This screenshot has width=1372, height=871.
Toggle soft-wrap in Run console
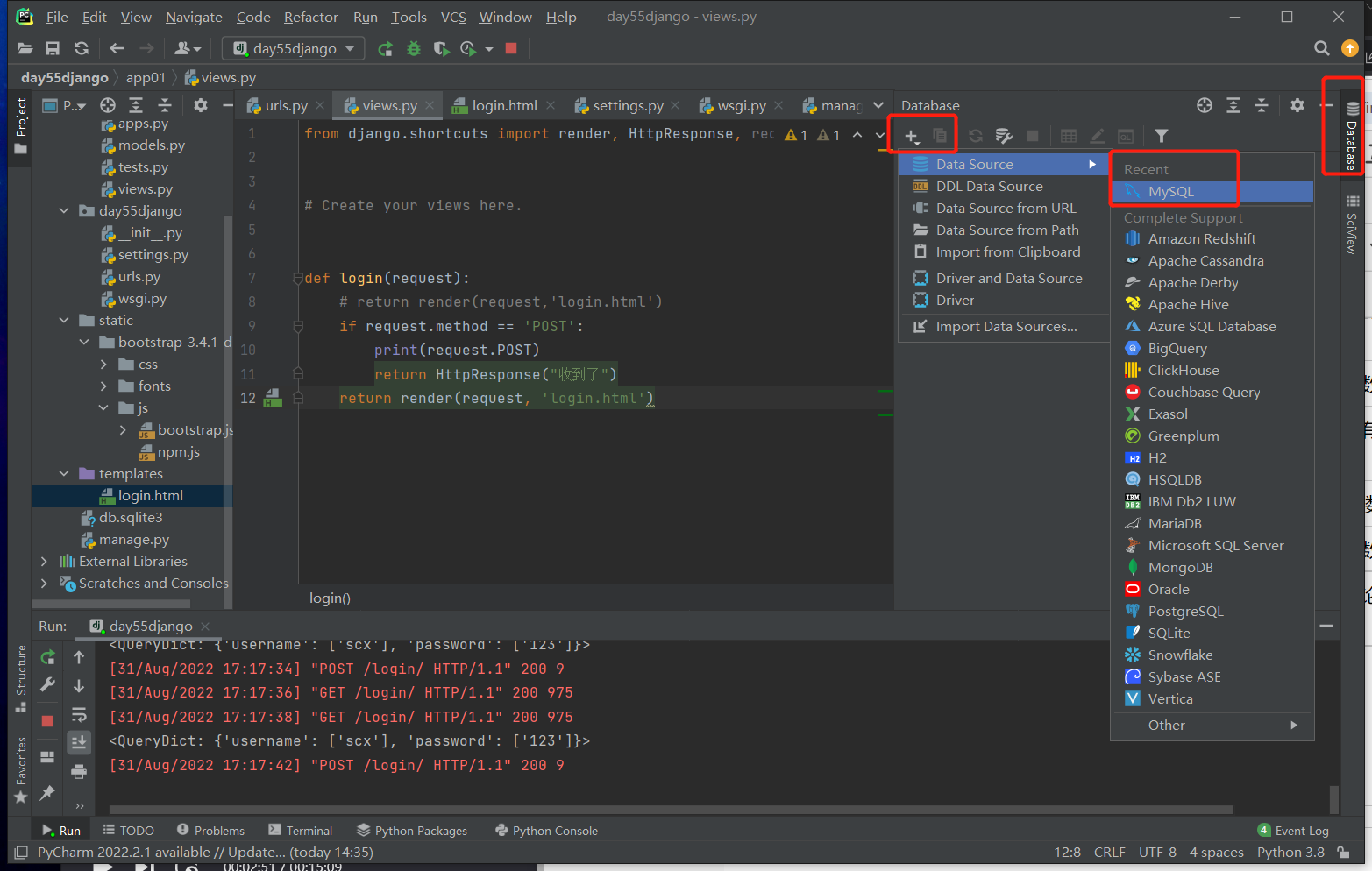click(79, 714)
